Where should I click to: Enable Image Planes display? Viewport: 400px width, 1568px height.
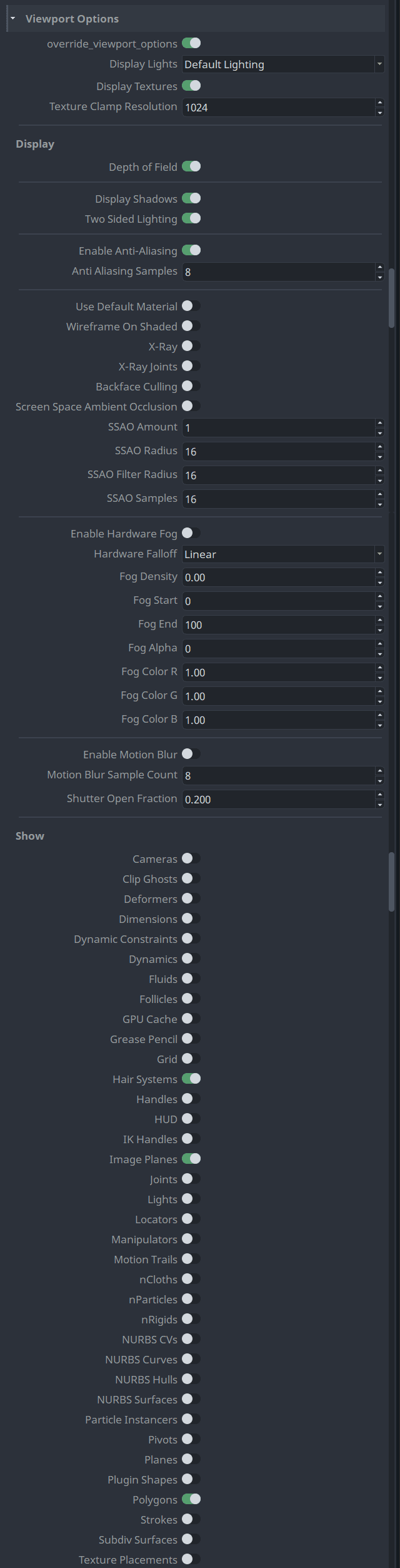click(191, 1159)
